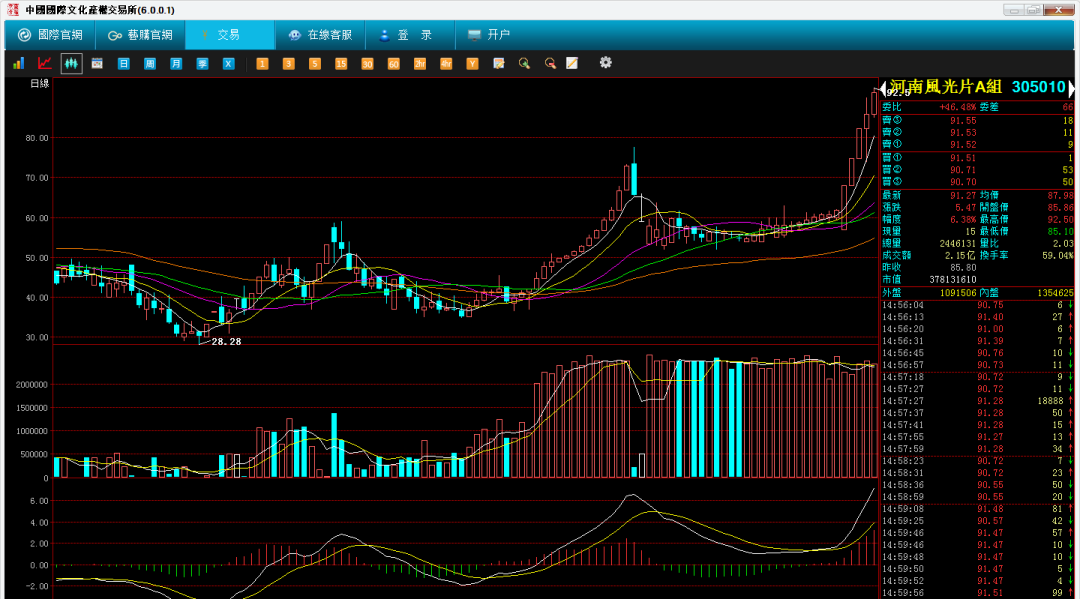Go to the next product with the right arrow
This screenshot has height=599, width=1080.
tap(1071, 87)
